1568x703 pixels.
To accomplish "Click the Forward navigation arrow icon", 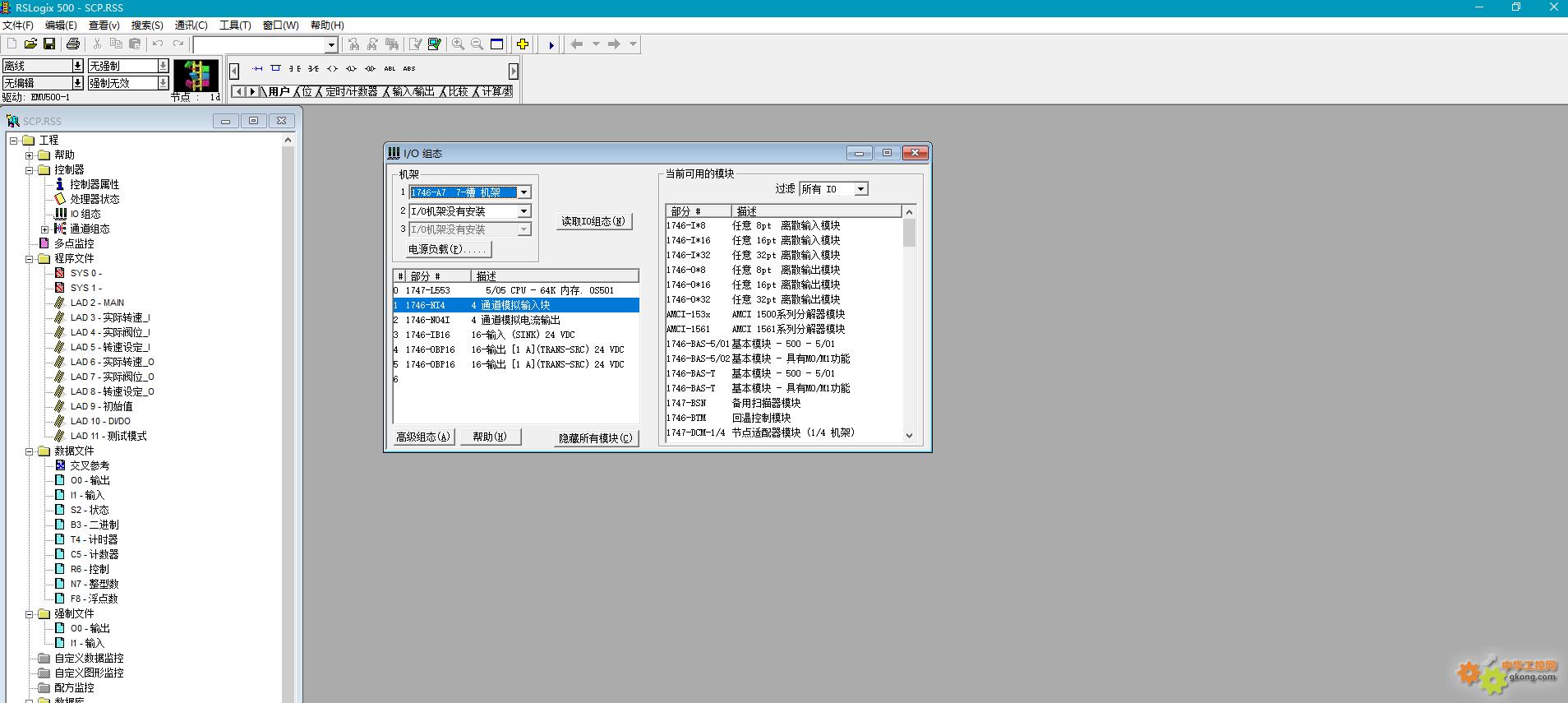I will point(614,44).
